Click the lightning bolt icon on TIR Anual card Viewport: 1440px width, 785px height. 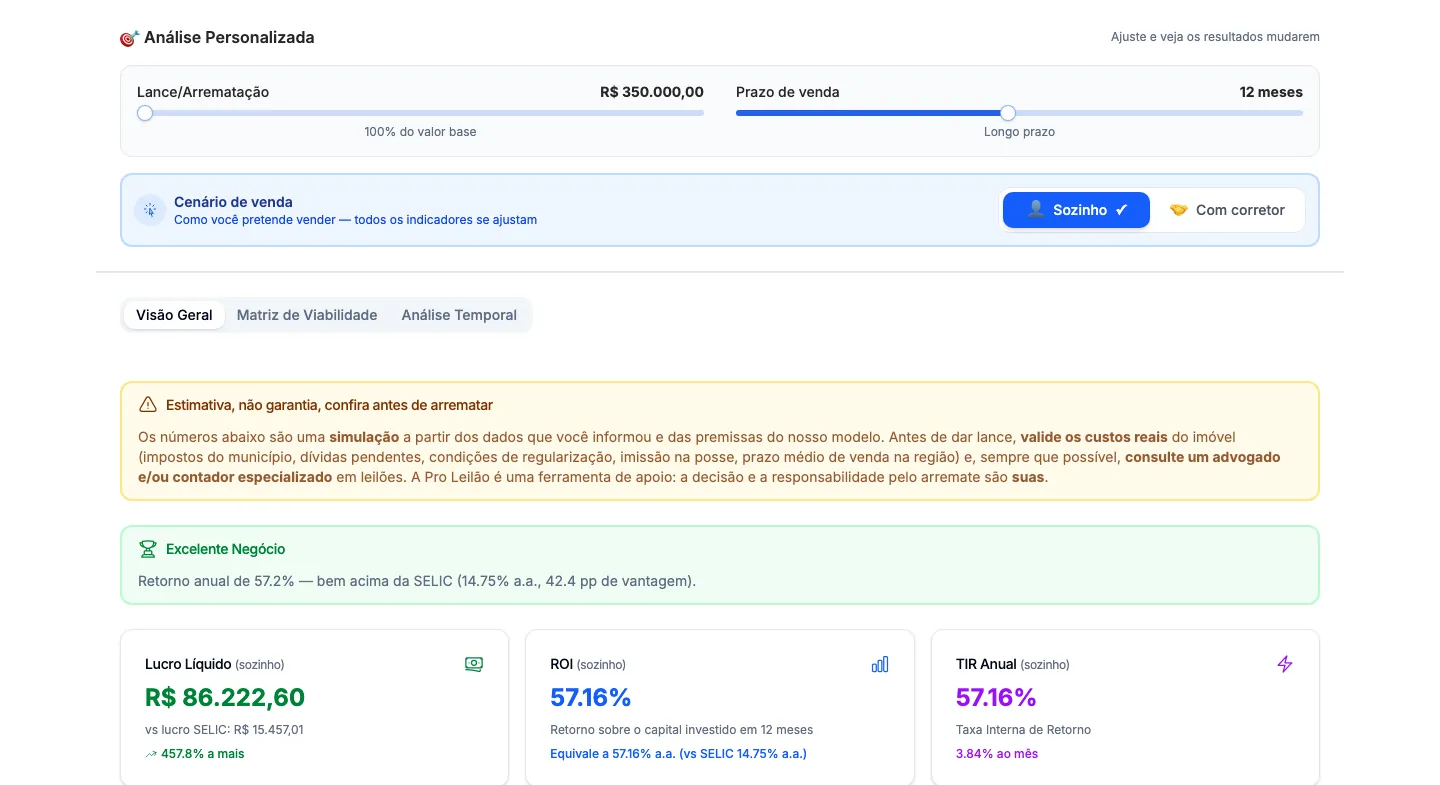(1285, 664)
